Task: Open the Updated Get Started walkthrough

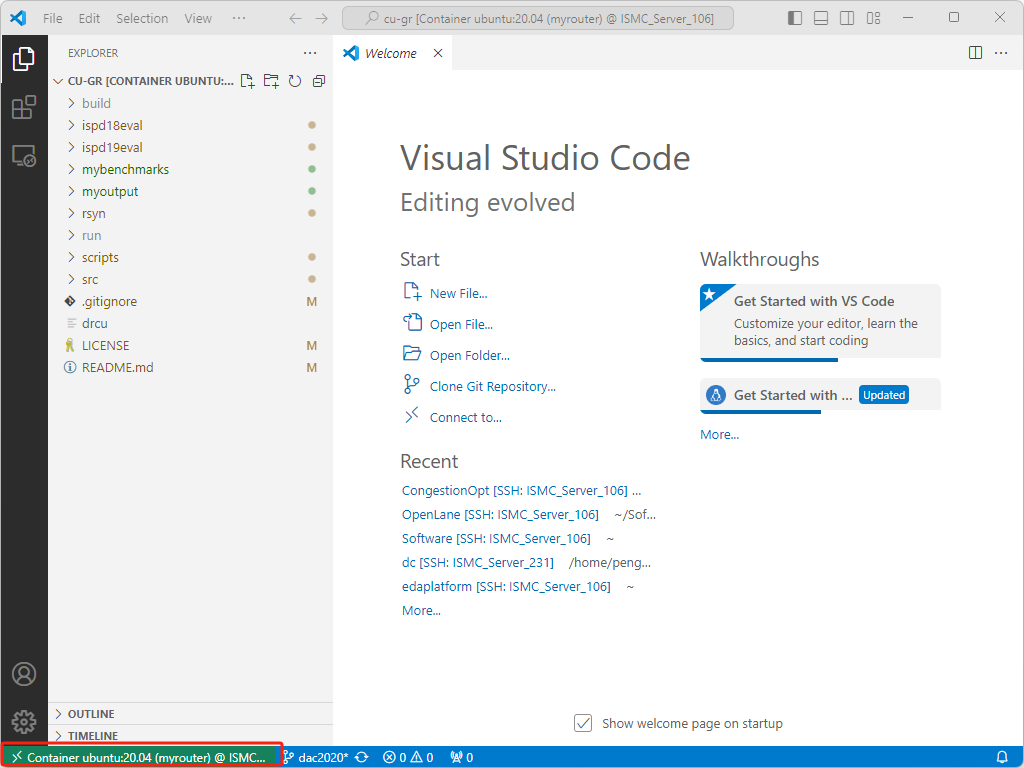Action: (x=820, y=396)
